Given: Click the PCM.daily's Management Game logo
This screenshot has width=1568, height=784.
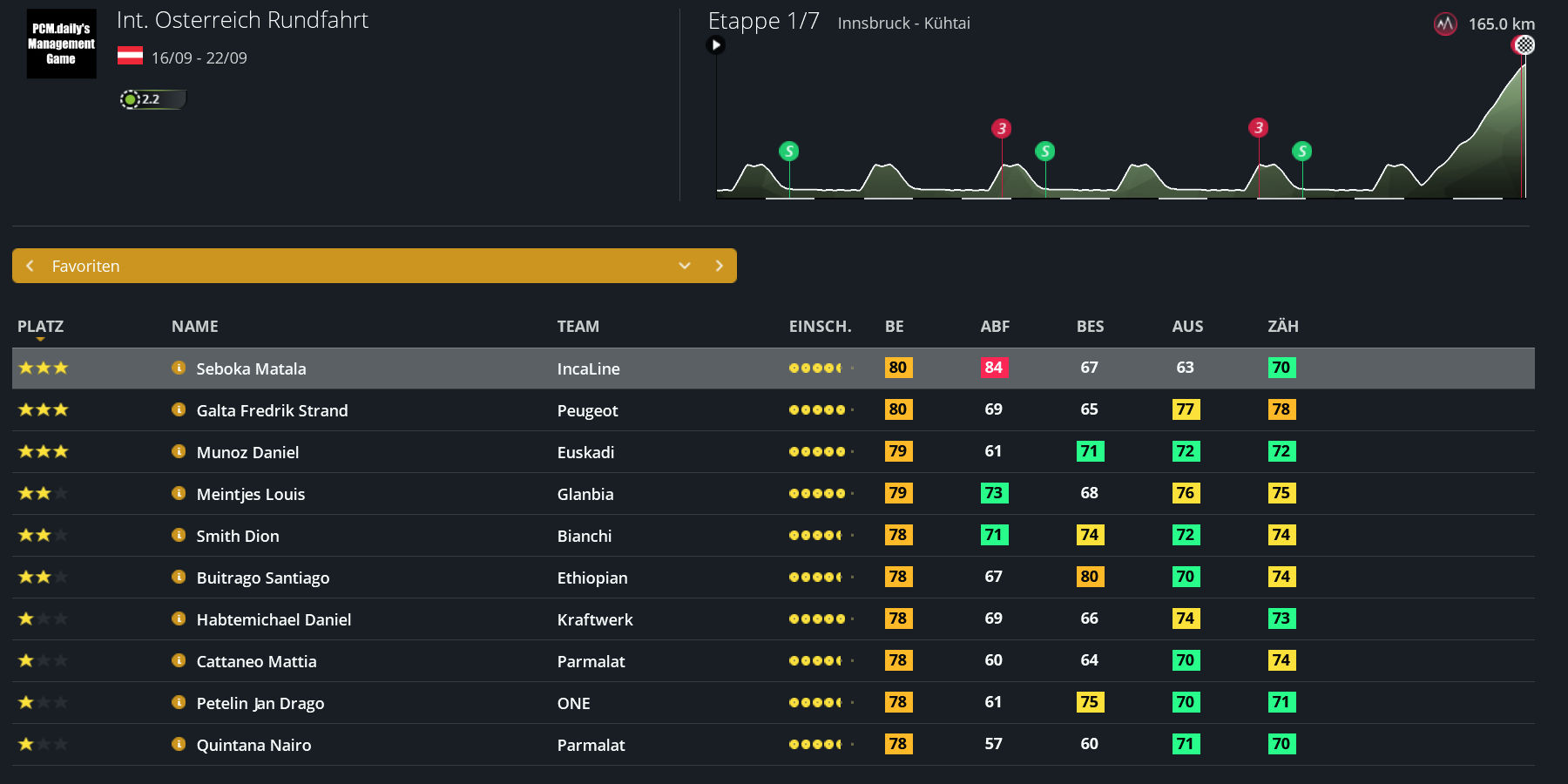Looking at the screenshot, I should [x=61, y=44].
